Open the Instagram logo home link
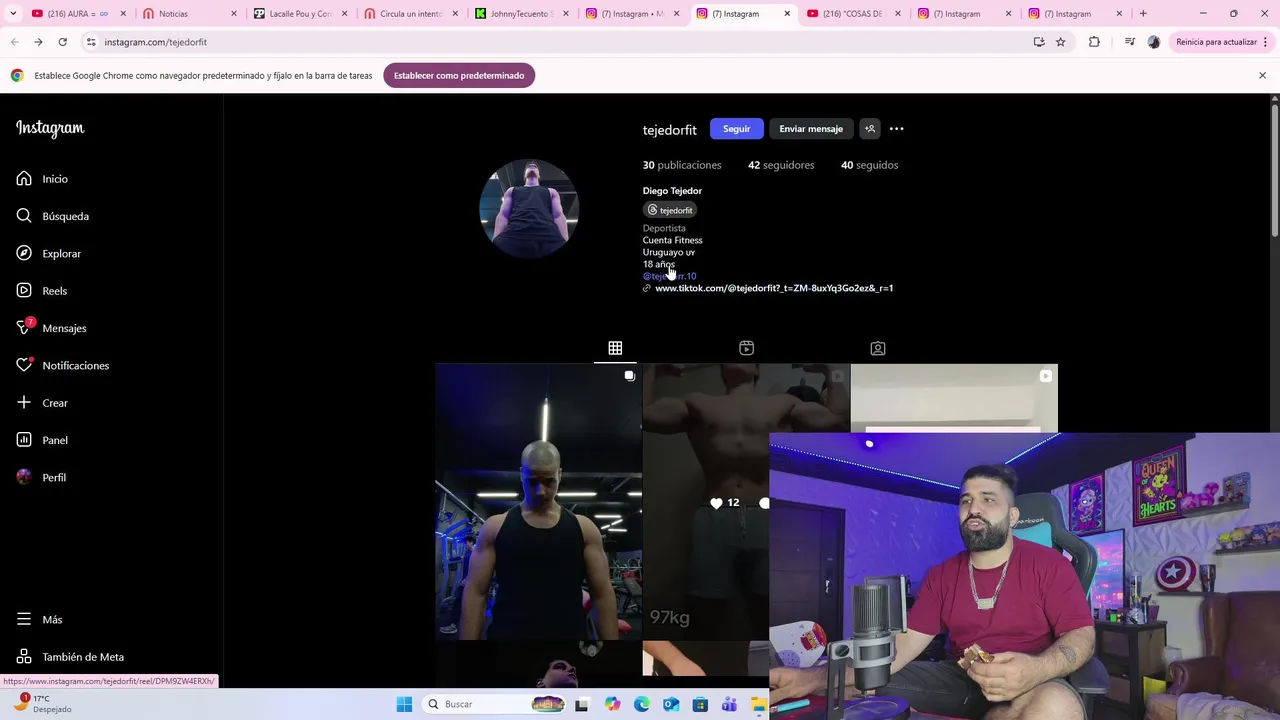The height and width of the screenshot is (720, 1280). [50, 128]
